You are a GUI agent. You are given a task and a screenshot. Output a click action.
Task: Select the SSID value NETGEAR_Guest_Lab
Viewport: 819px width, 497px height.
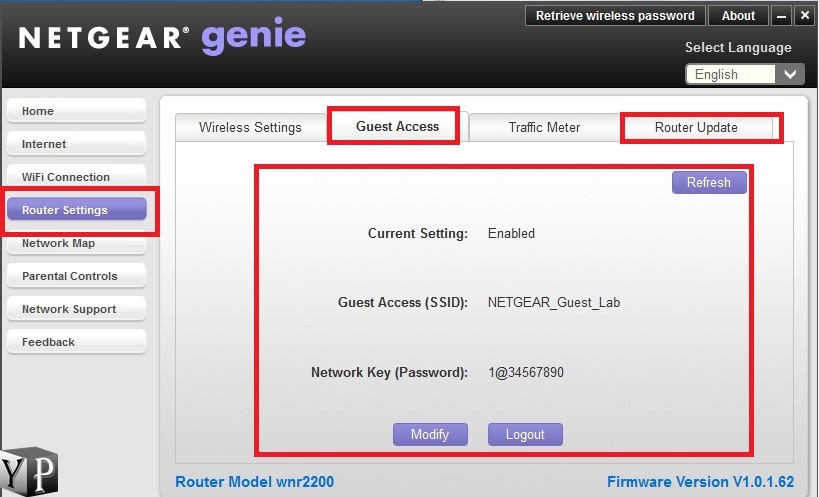554,302
